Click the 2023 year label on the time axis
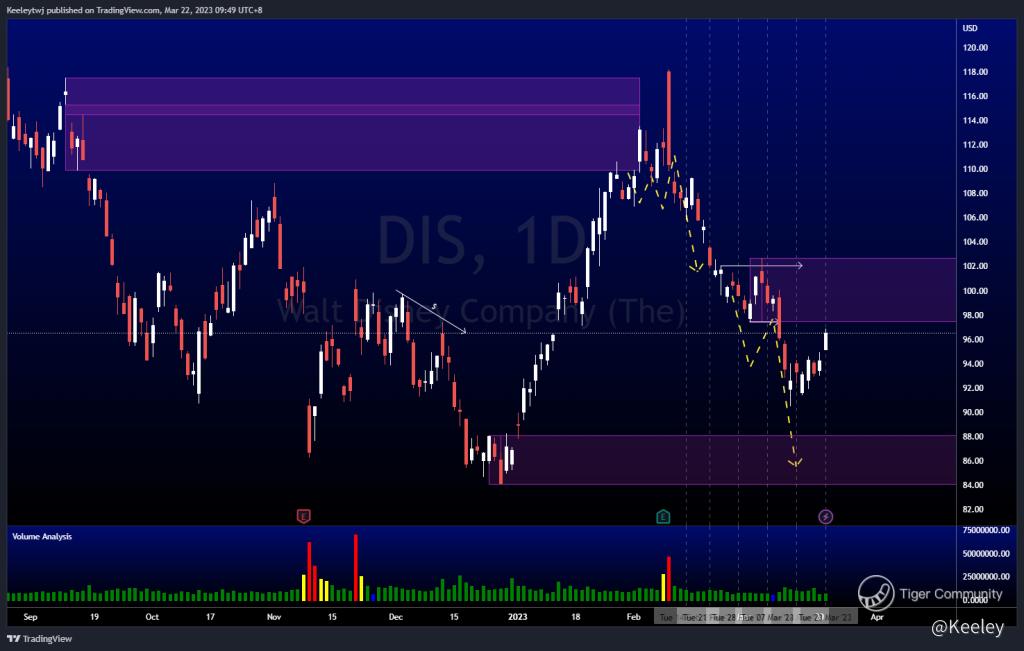 pos(517,616)
